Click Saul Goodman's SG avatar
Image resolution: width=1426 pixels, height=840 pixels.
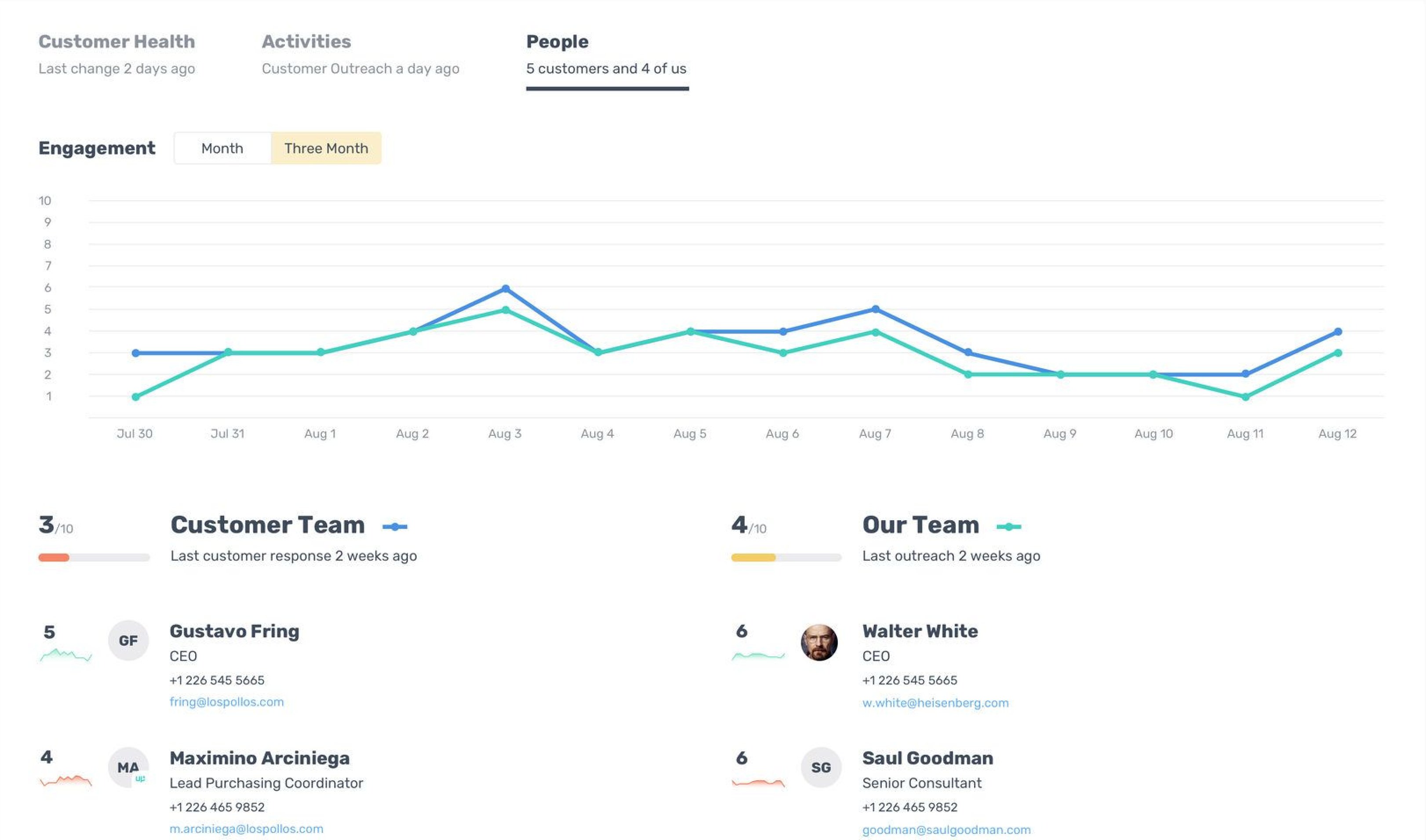point(821,767)
